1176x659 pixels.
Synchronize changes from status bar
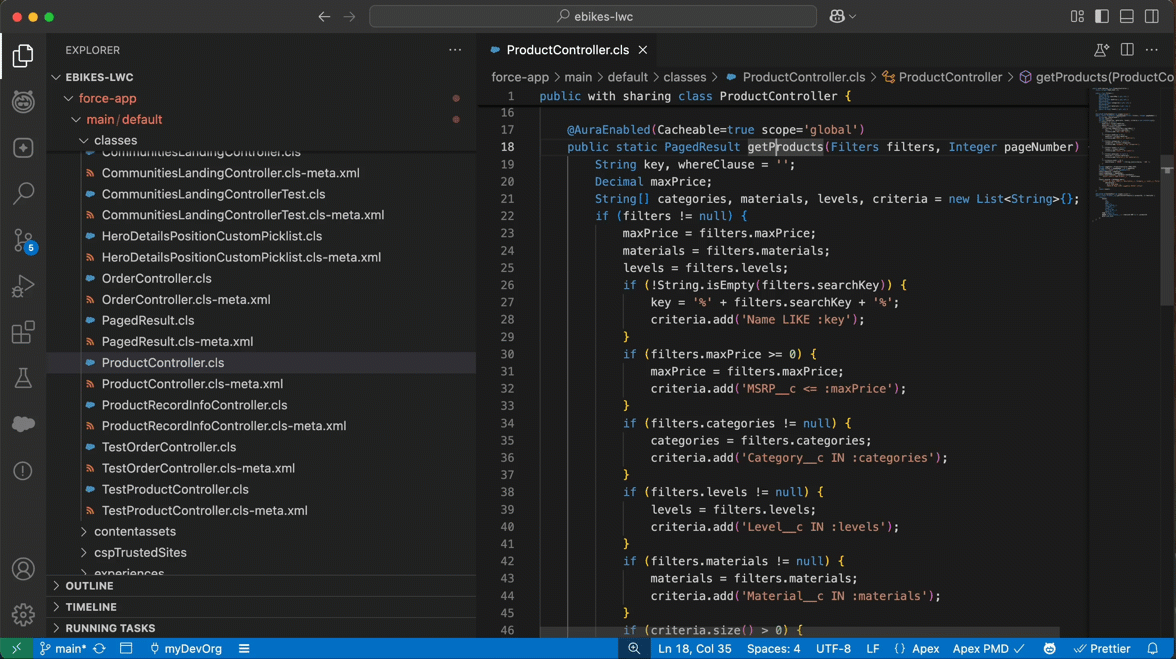[x=99, y=649]
